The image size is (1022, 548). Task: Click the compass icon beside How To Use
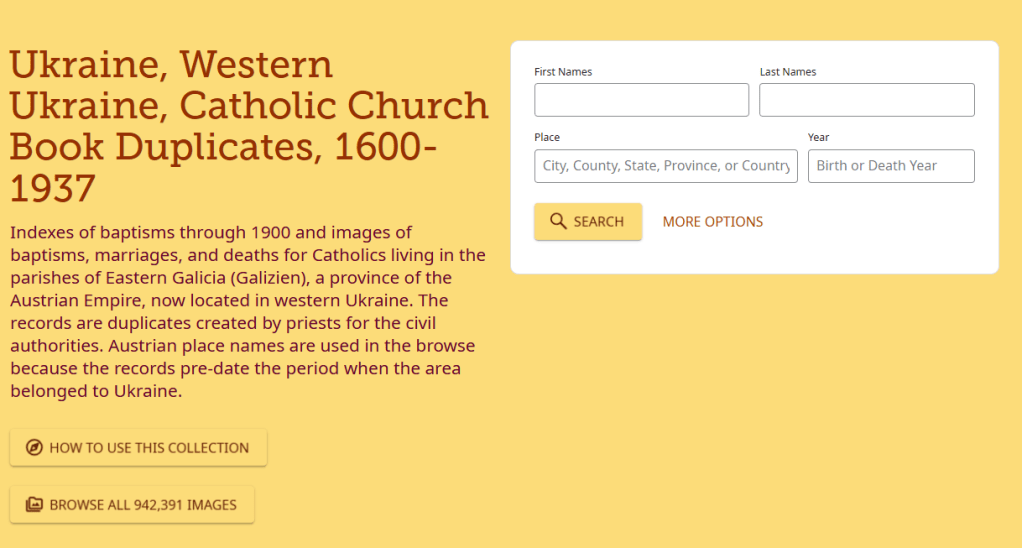pos(34,448)
